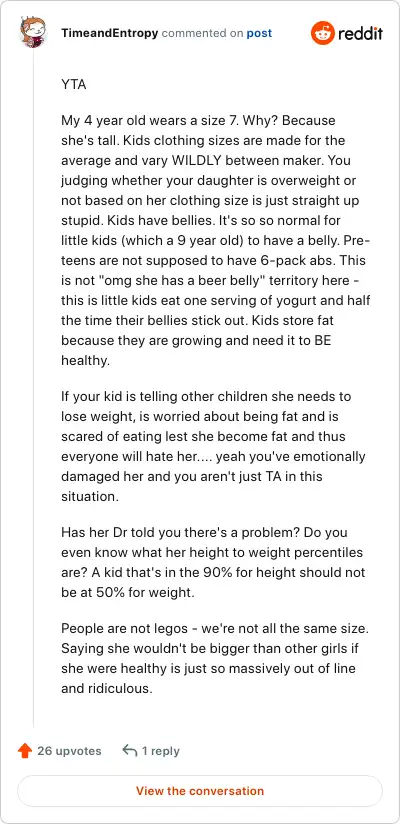Click the curved reply arrow icon
Image resolution: width=400 pixels, height=824 pixels.
(x=129, y=750)
